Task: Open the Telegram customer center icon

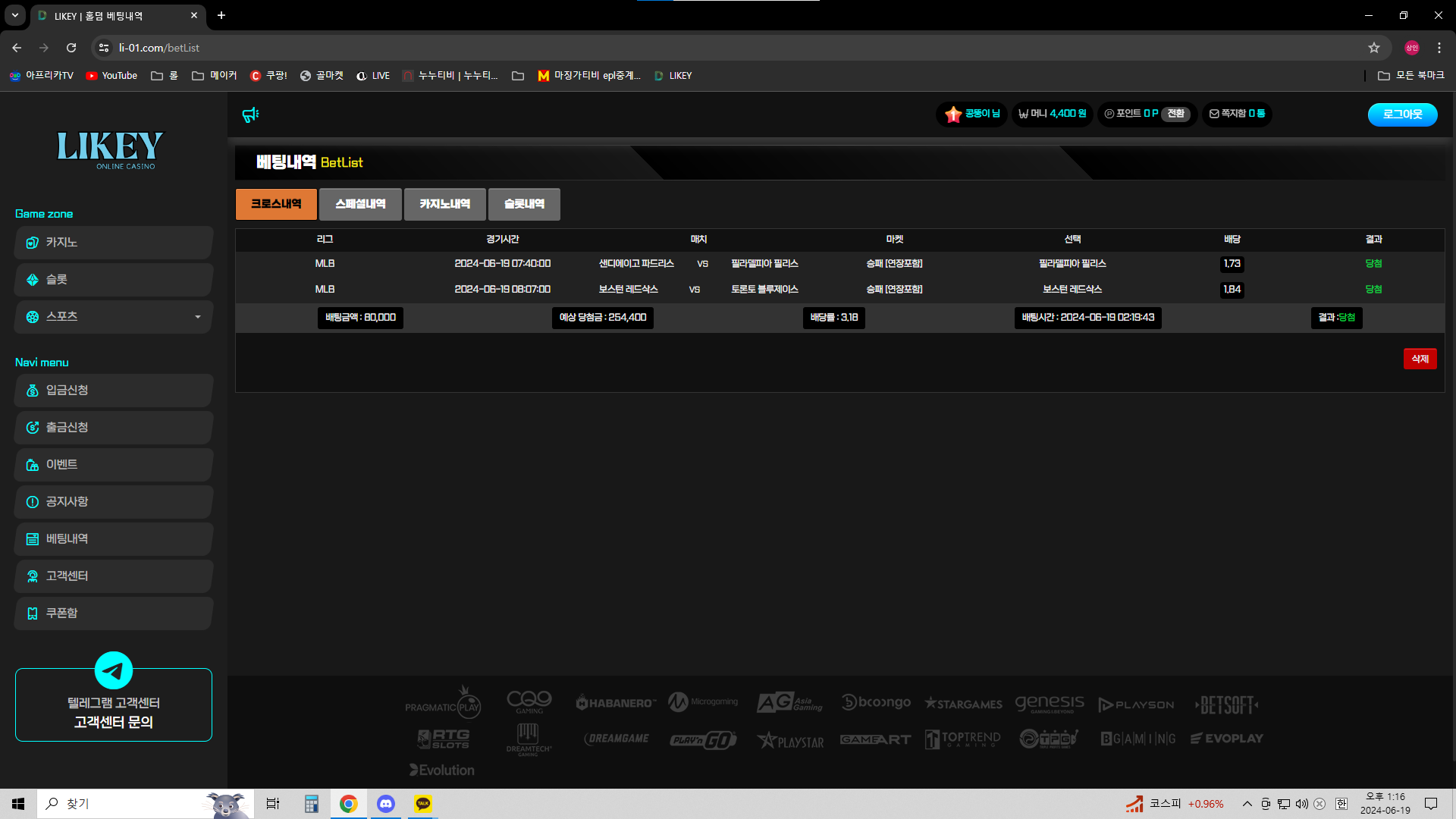Action: (x=114, y=670)
